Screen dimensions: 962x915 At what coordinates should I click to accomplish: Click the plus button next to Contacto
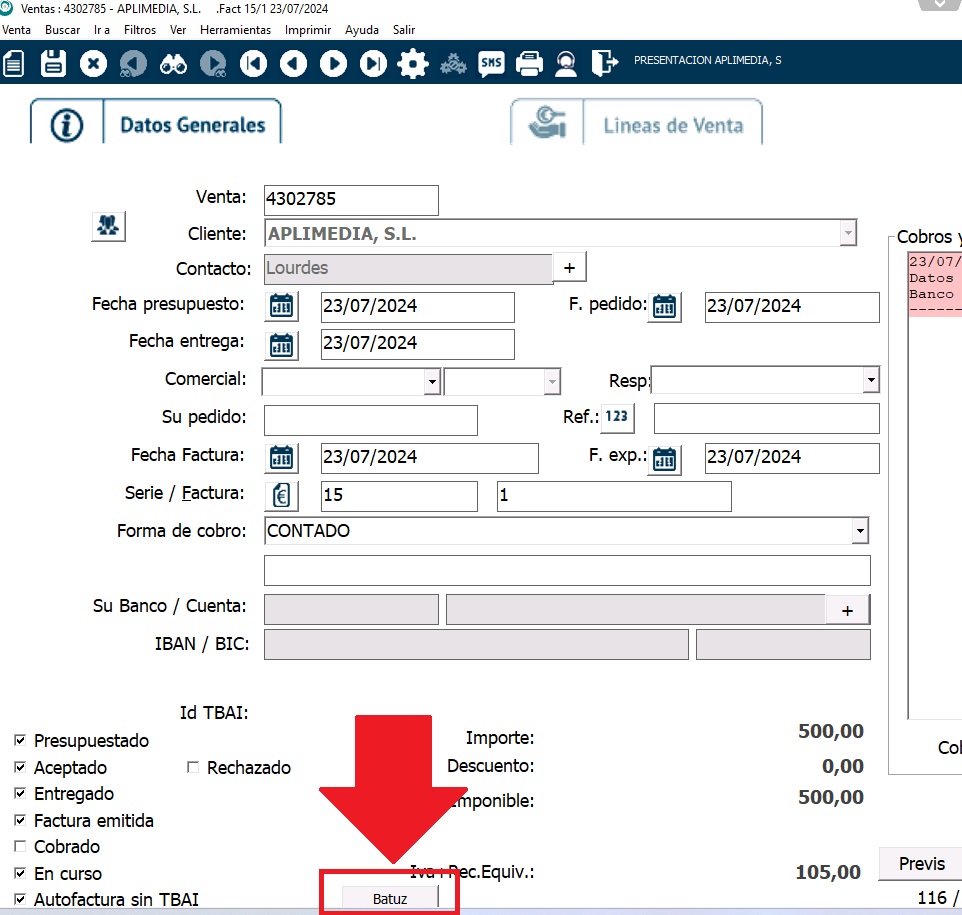click(570, 267)
